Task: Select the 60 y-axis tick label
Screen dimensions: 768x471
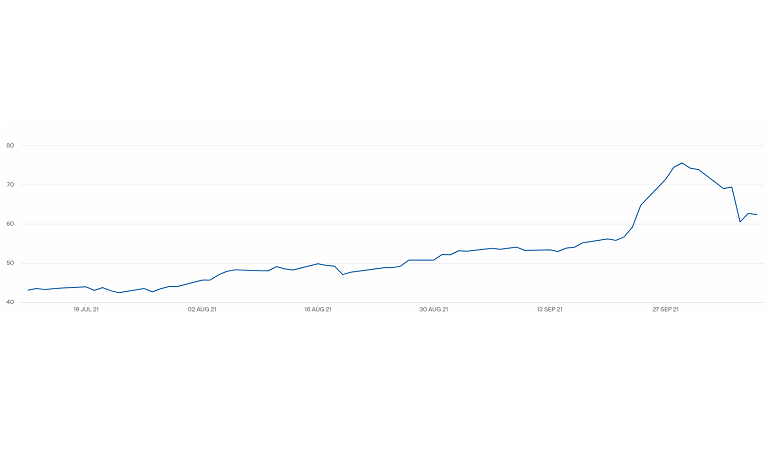Action: [10, 224]
